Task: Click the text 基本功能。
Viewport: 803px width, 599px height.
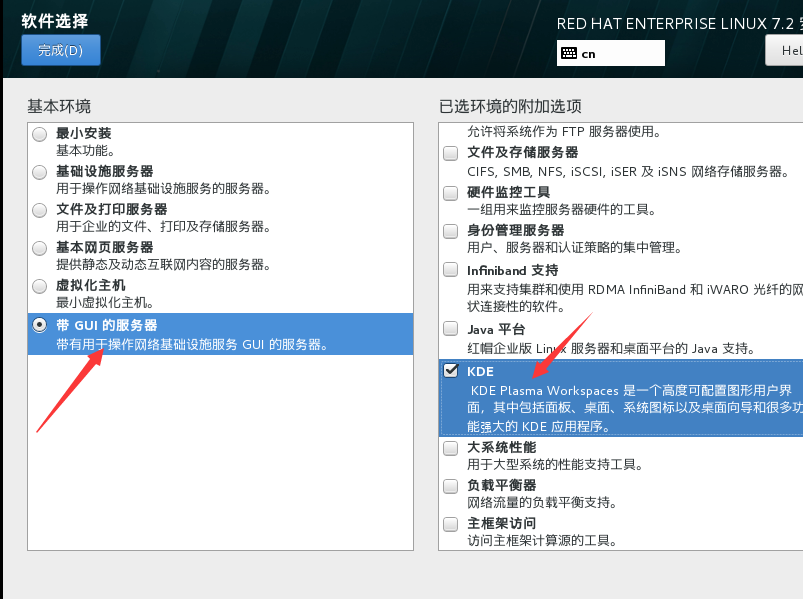Action: (85, 151)
